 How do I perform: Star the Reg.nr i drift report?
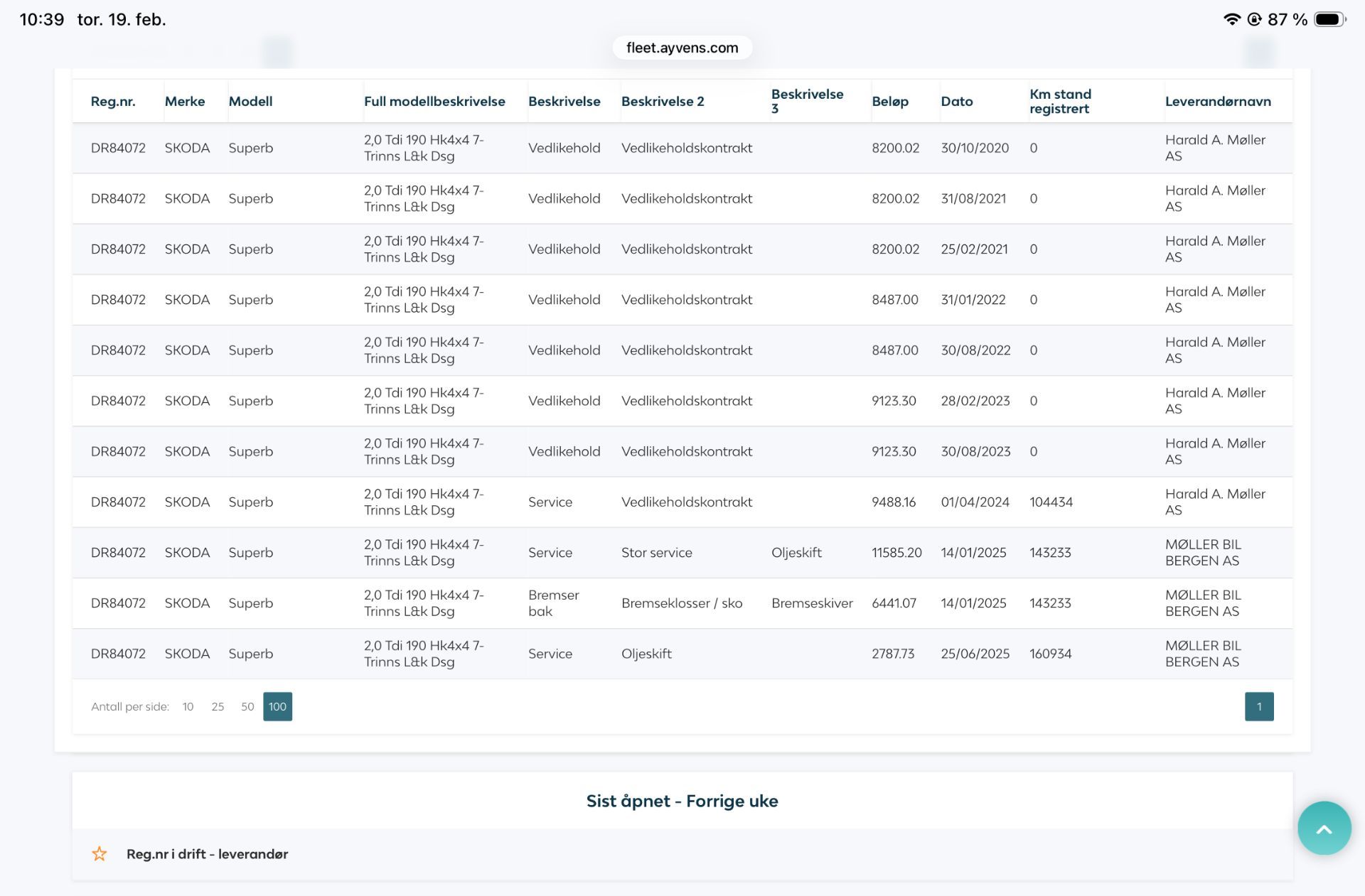(x=100, y=853)
